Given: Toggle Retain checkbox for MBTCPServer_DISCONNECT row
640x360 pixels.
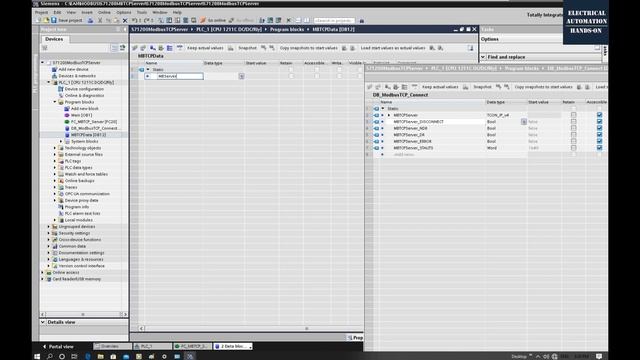Looking at the screenshot, I should coord(573,122).
